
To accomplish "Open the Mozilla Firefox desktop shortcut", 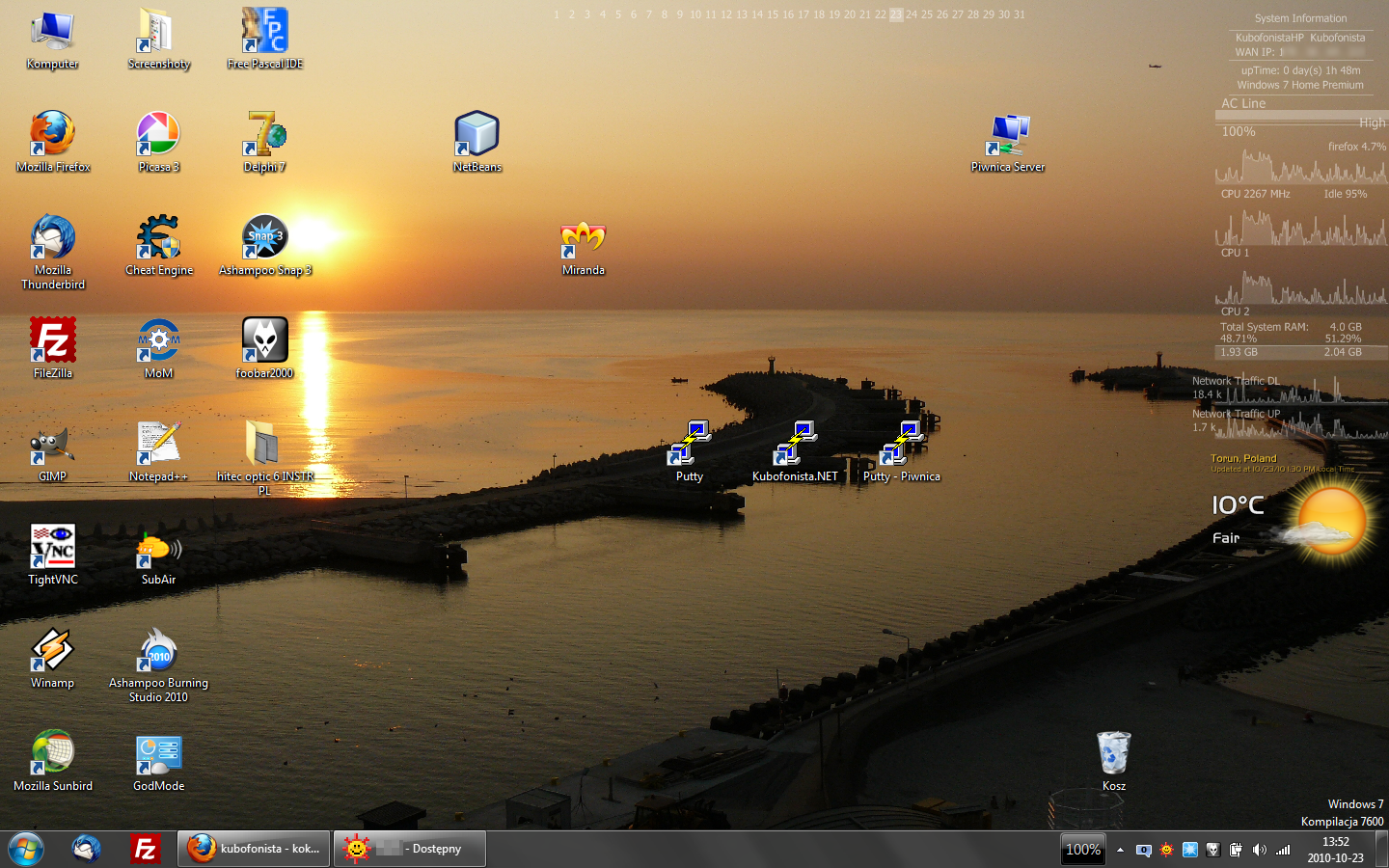I will pyautogui.click(x=53, y=135).
